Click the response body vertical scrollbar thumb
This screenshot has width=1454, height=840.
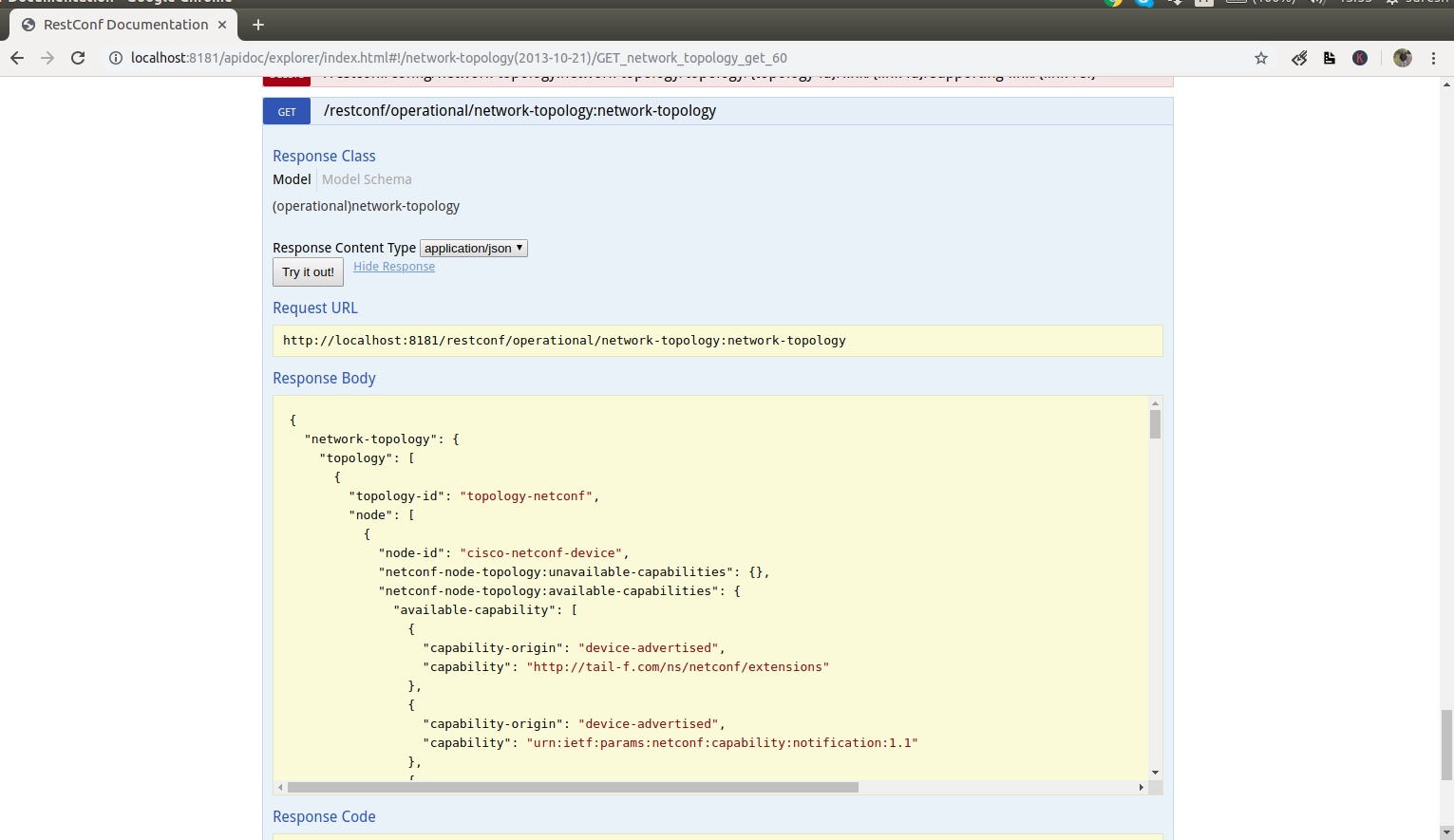(1155, 424)
